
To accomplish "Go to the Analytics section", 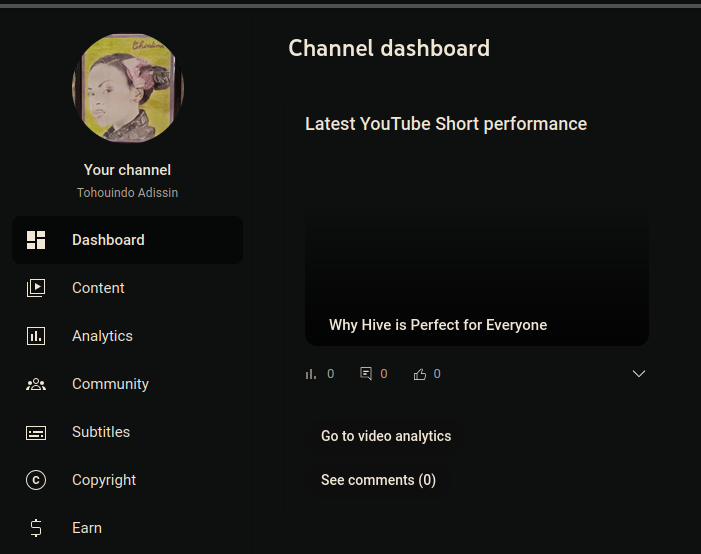I will (127, 336).
